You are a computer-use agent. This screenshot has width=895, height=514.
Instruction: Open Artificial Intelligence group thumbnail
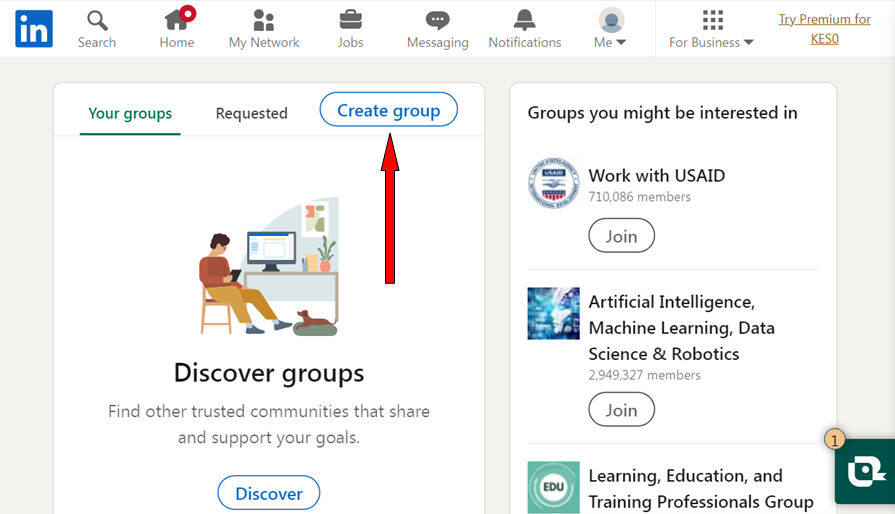554,314
